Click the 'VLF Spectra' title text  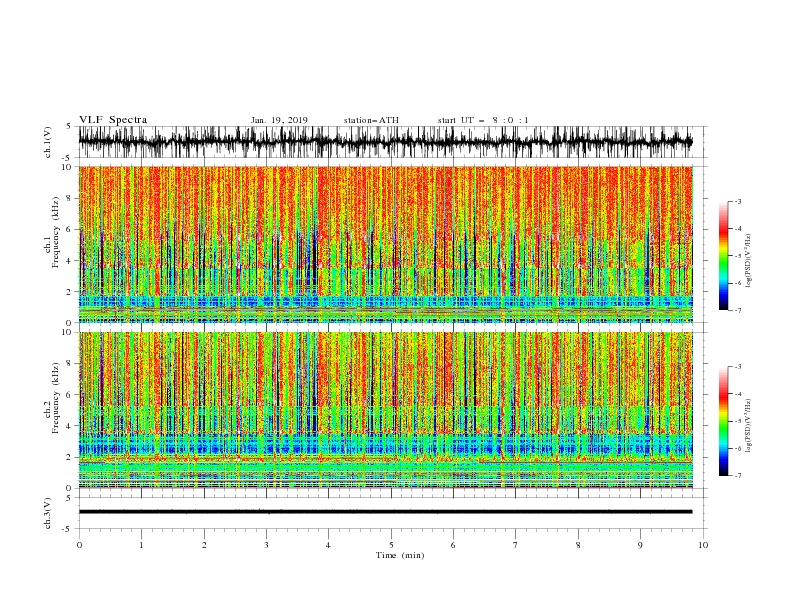pyautogui.click(x=113, y=120)
